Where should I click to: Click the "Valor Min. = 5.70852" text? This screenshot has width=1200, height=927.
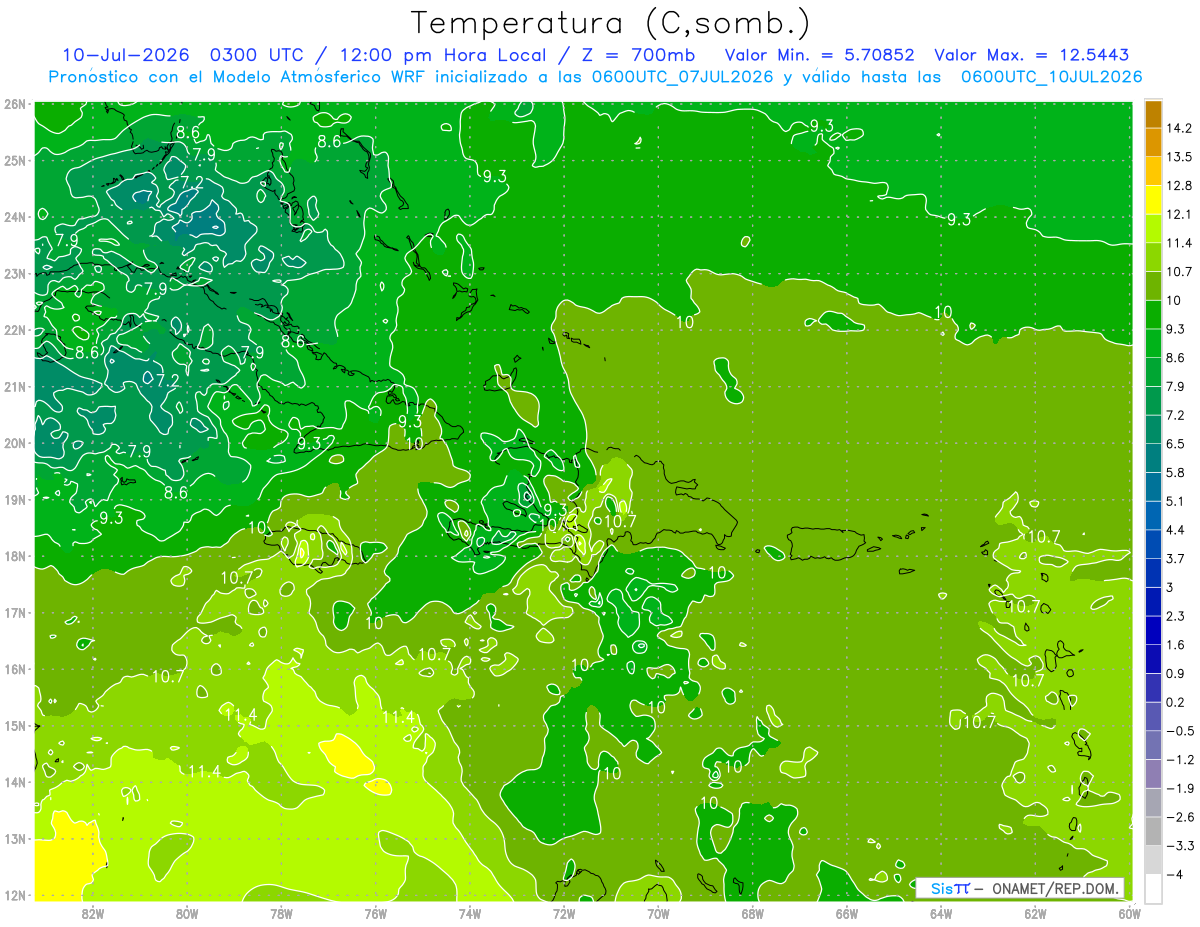click(819, 55)
